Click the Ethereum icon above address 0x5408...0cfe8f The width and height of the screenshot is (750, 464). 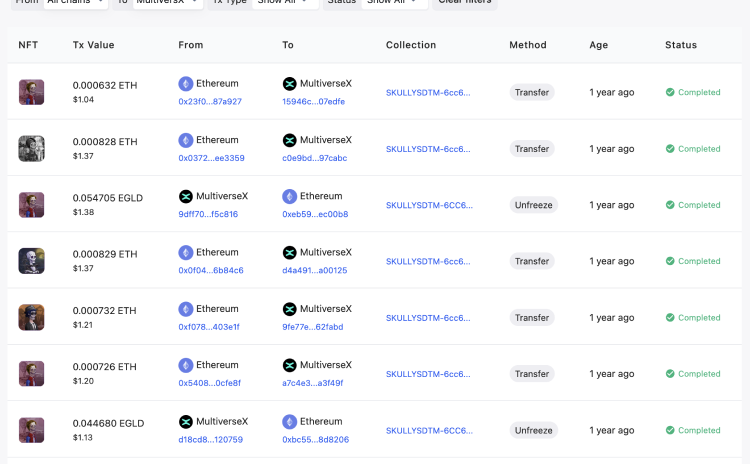186,365
